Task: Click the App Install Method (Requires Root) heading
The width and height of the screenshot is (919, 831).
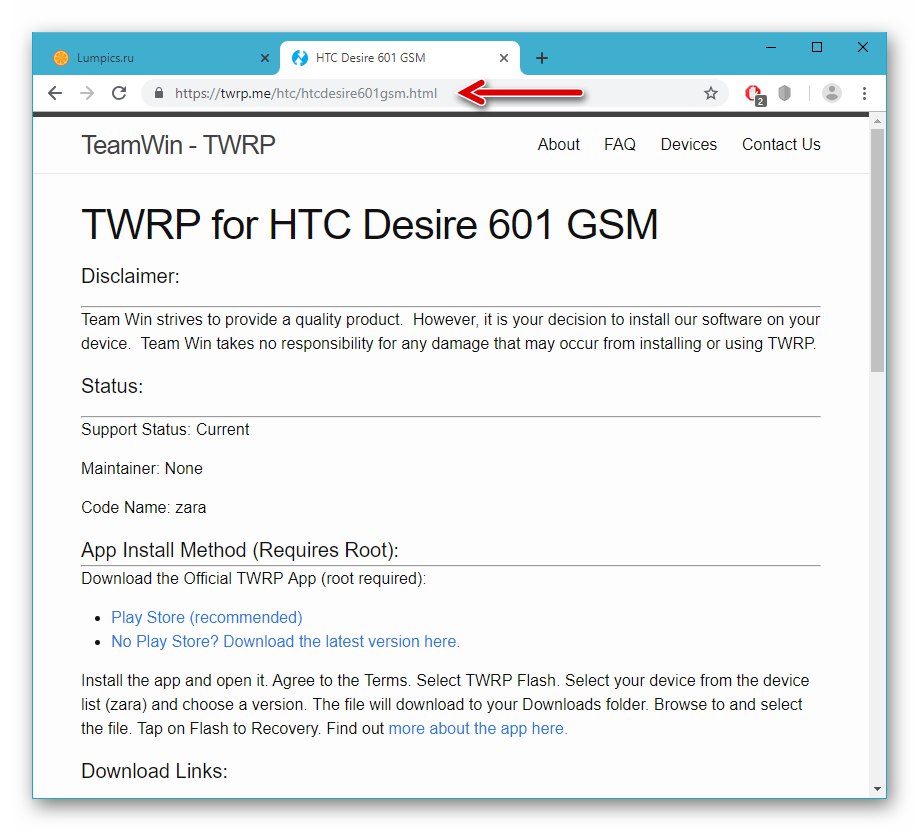Action: tap(240, 550)
